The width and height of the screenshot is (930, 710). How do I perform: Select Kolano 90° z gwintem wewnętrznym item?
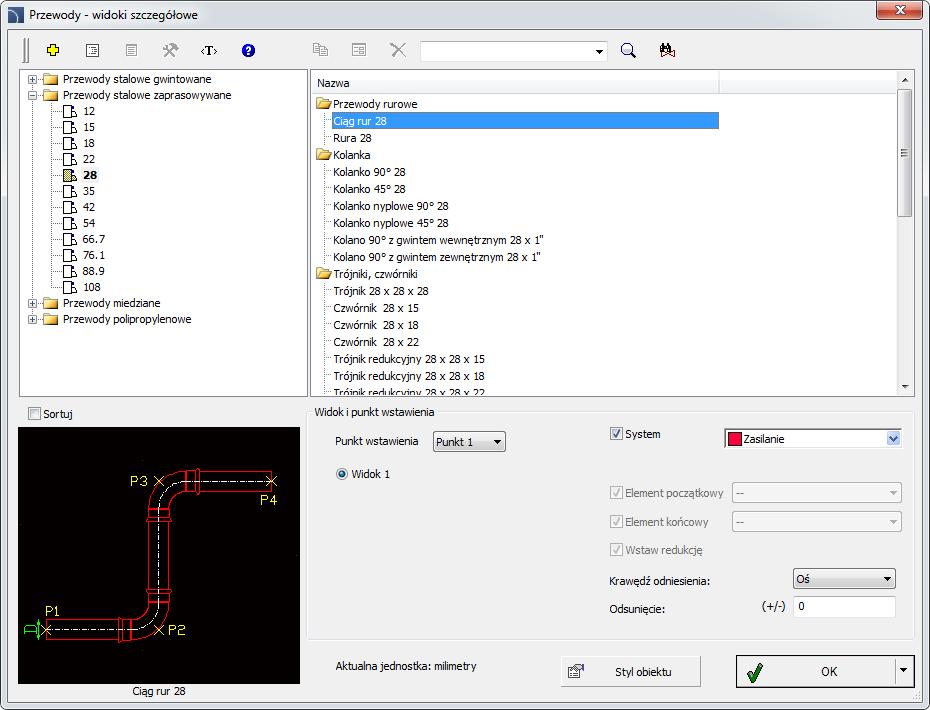pyautogui.click(x=438, y=240)
